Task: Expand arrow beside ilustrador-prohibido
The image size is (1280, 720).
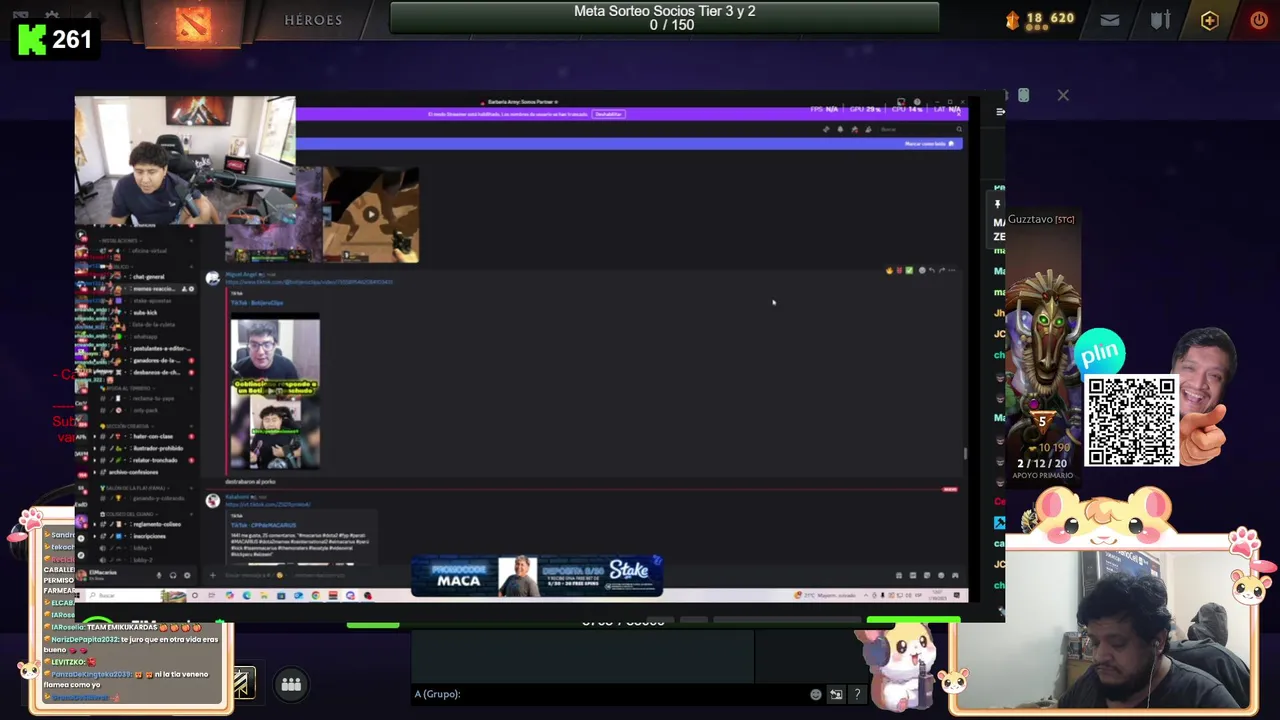Action: tap(94, 448)
